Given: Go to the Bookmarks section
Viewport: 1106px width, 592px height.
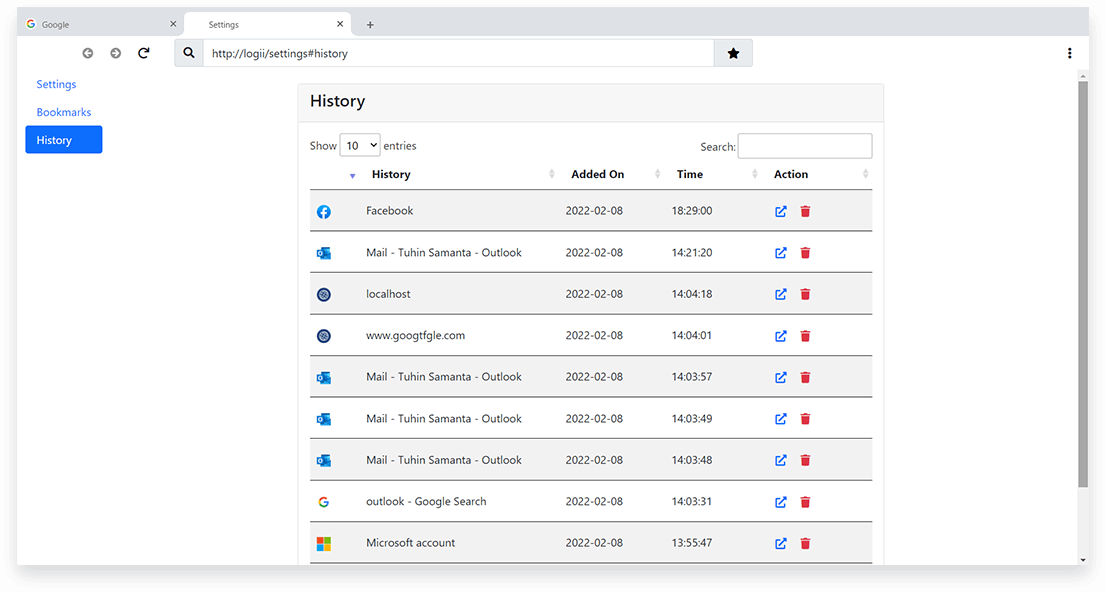Looking at the screenshot, I should pyautogui.click(x=63, y=112).
